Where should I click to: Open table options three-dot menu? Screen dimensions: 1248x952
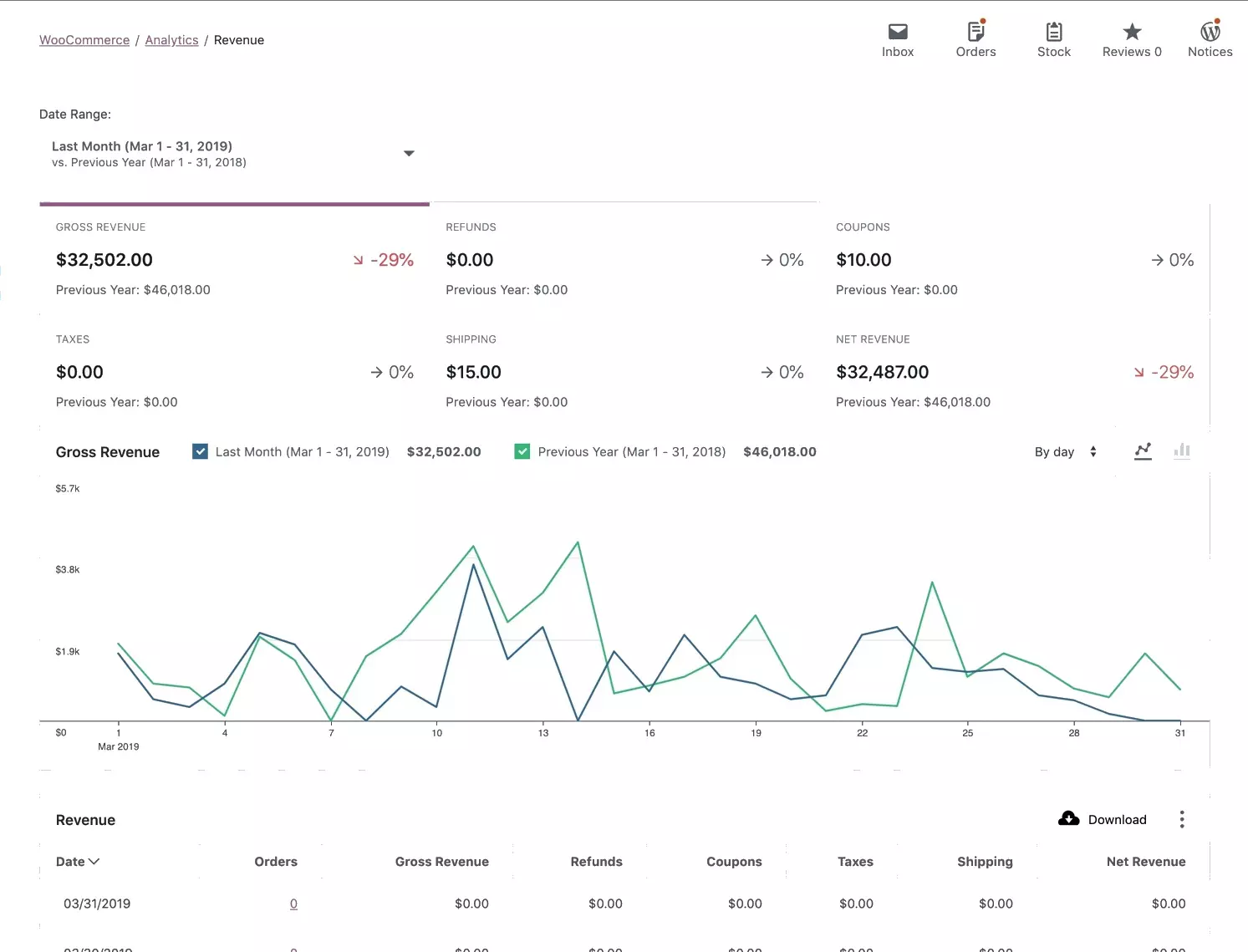[x=1181, y=819]
